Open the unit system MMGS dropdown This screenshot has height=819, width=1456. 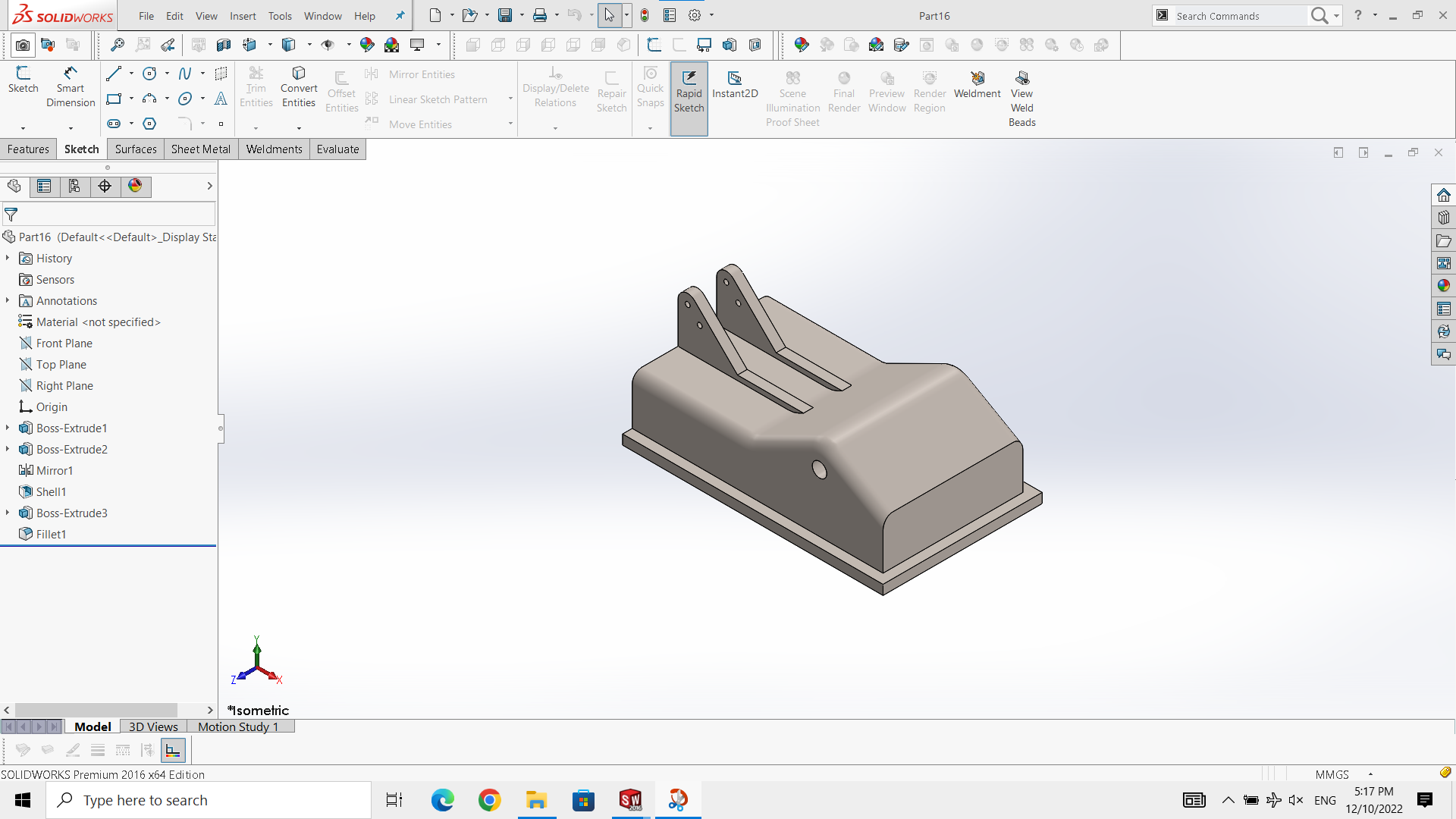pos(1370,774)
